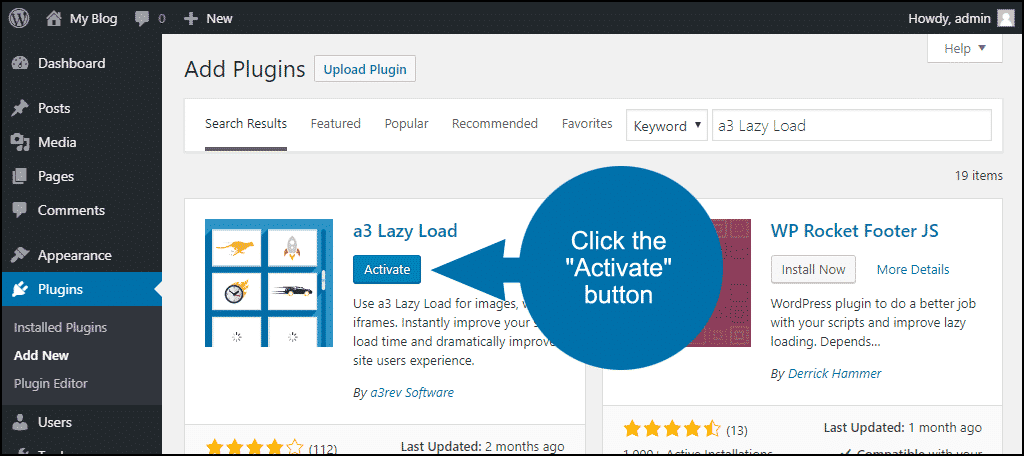Screen dimensions: 1024x456
Task: Open More Details for WP Rocket Footer JS
Action: coord(913,270)
